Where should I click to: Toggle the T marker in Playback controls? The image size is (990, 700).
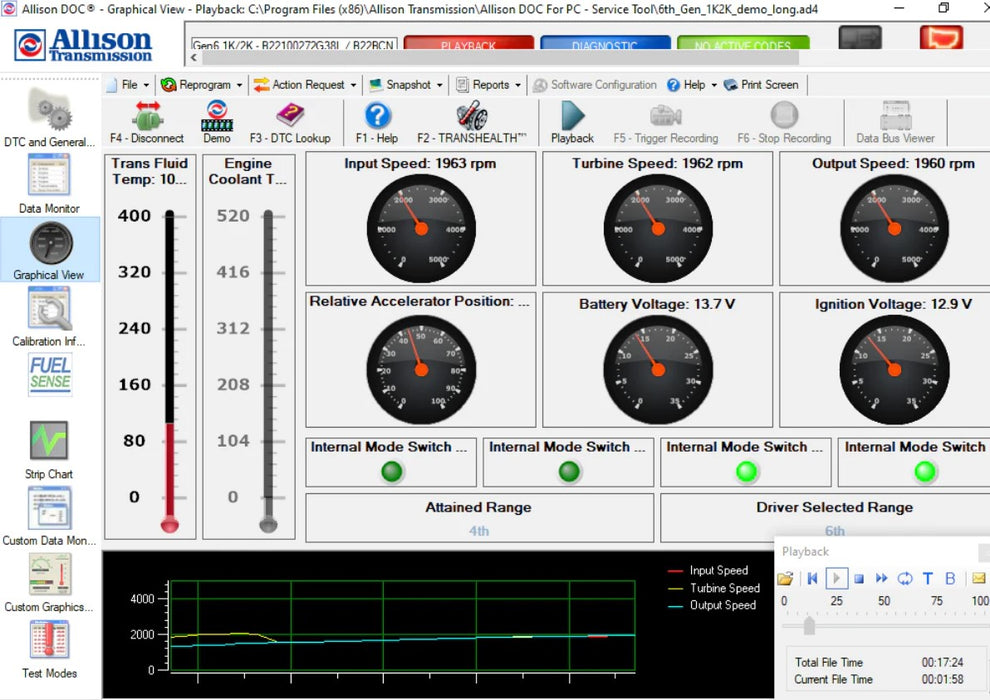[928, 578]
